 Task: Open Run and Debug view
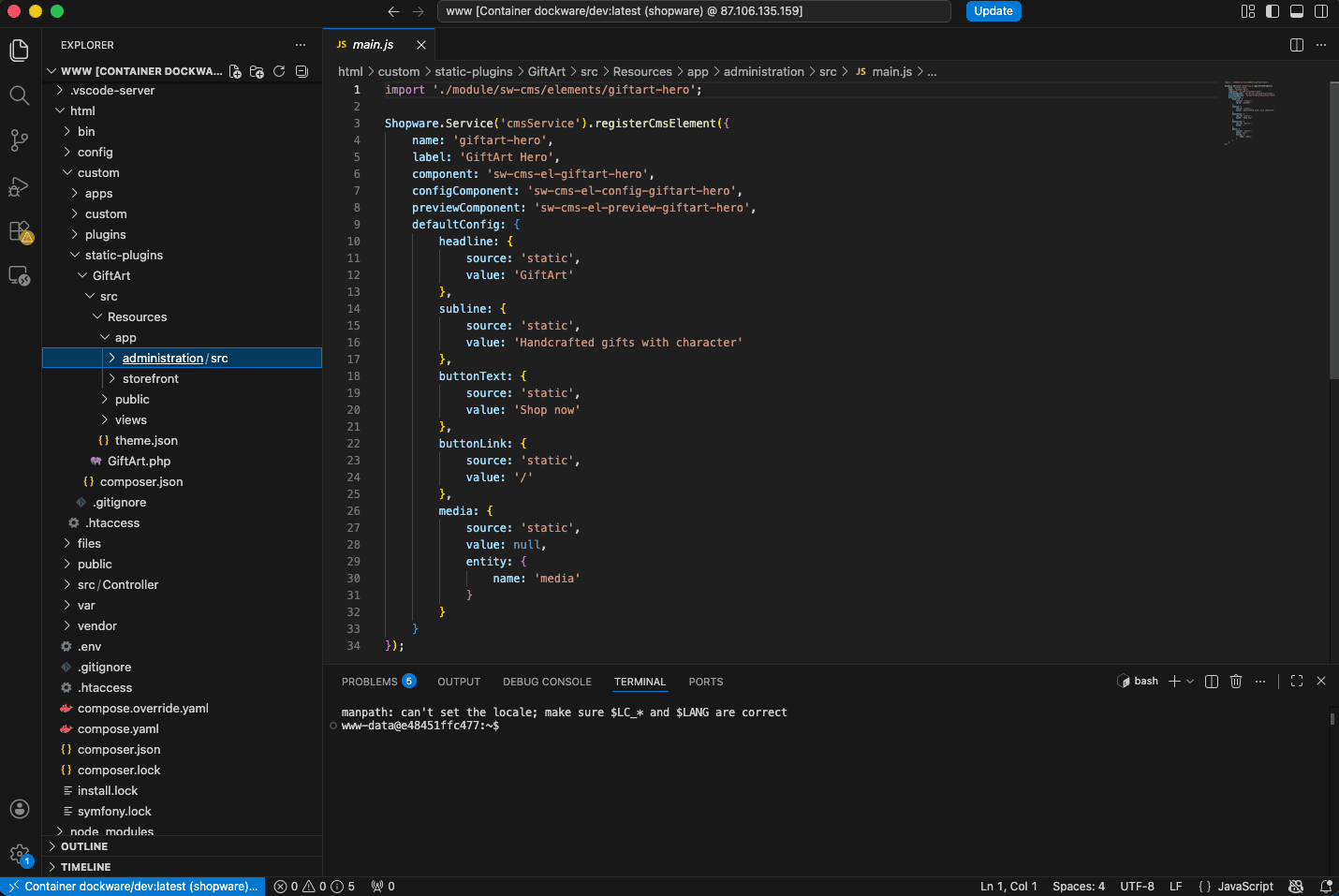coord(19,186)
